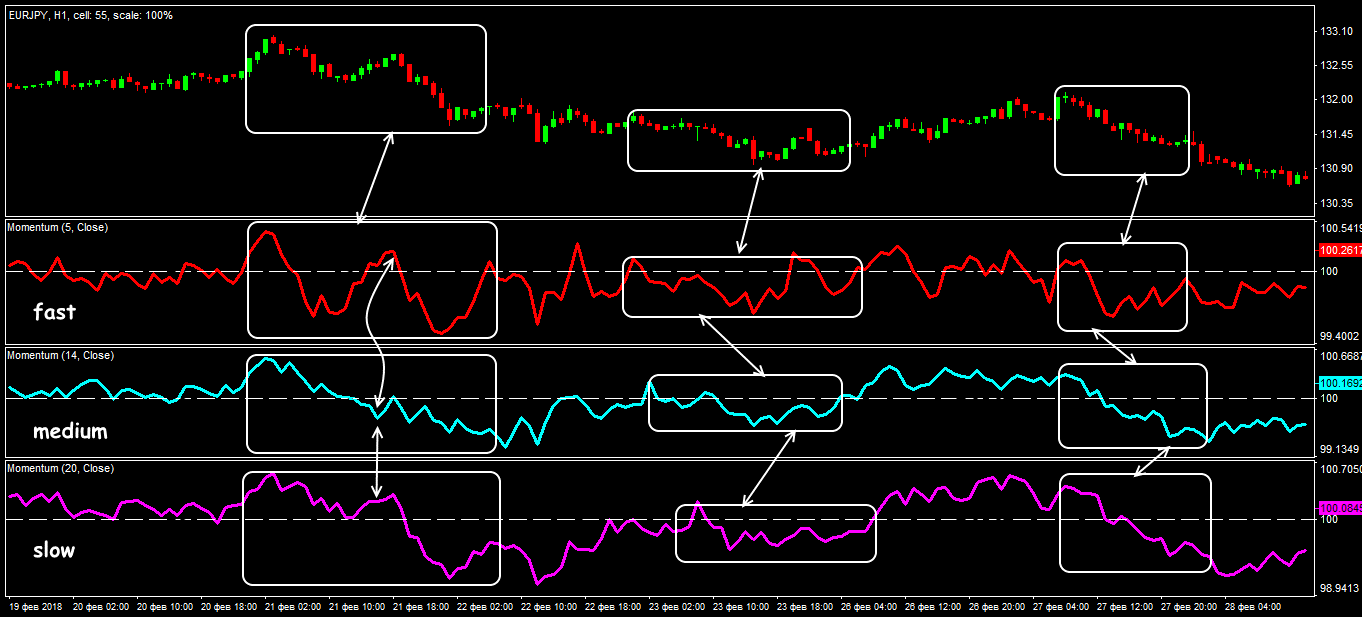Click the 100.6687 value on medium momentum axis
1362x617 pixels.
(x=1340, y=357)
